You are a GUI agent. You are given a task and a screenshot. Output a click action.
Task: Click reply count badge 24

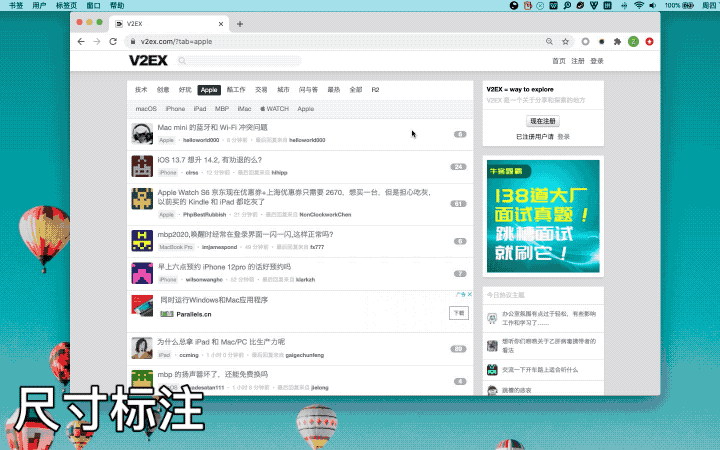458,167
